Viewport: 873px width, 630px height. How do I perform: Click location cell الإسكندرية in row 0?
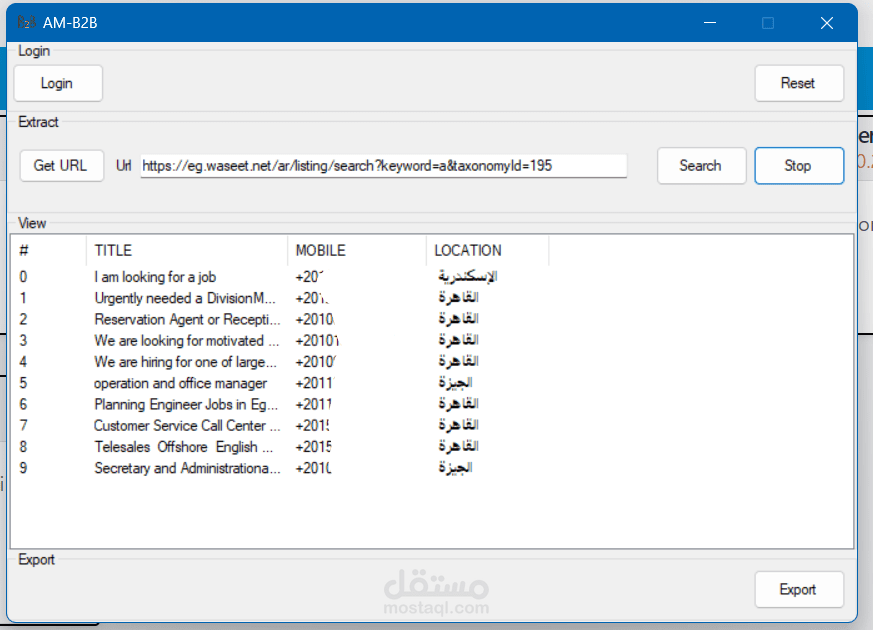coord(468,276)
